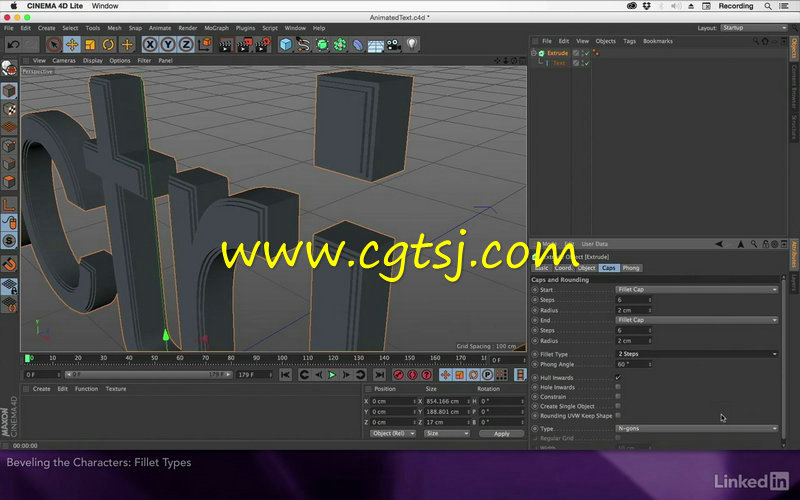Open the render settings icon

263,45
